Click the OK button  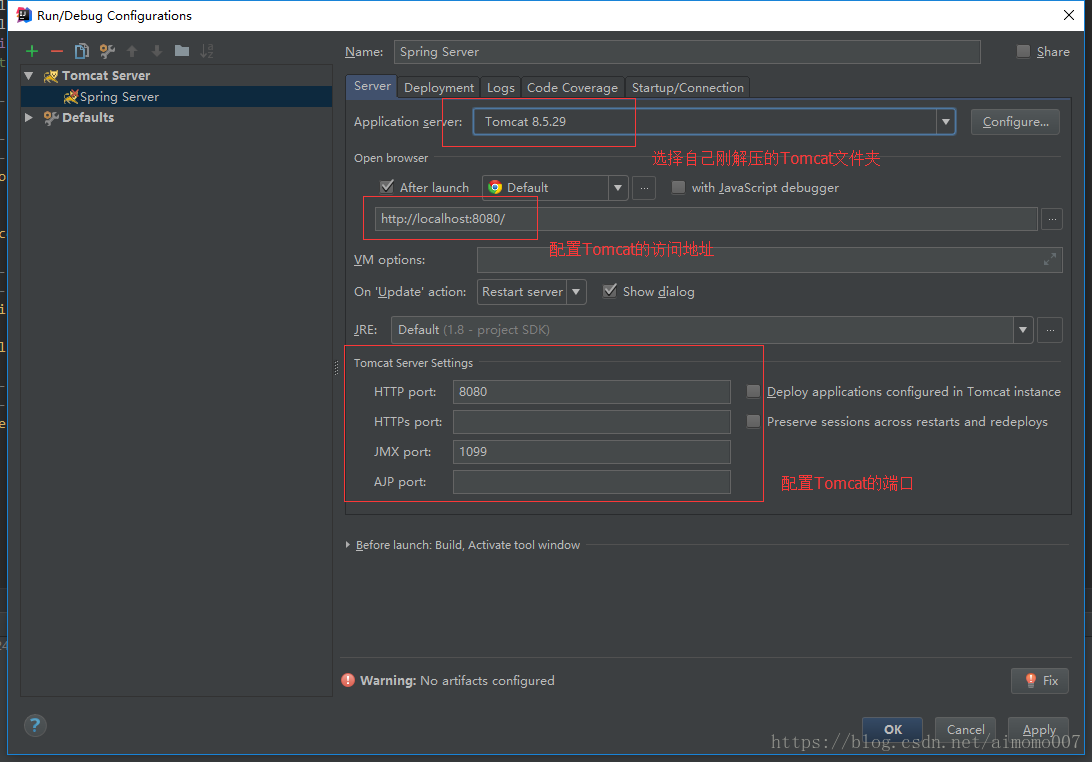click(x=893, y=729)
